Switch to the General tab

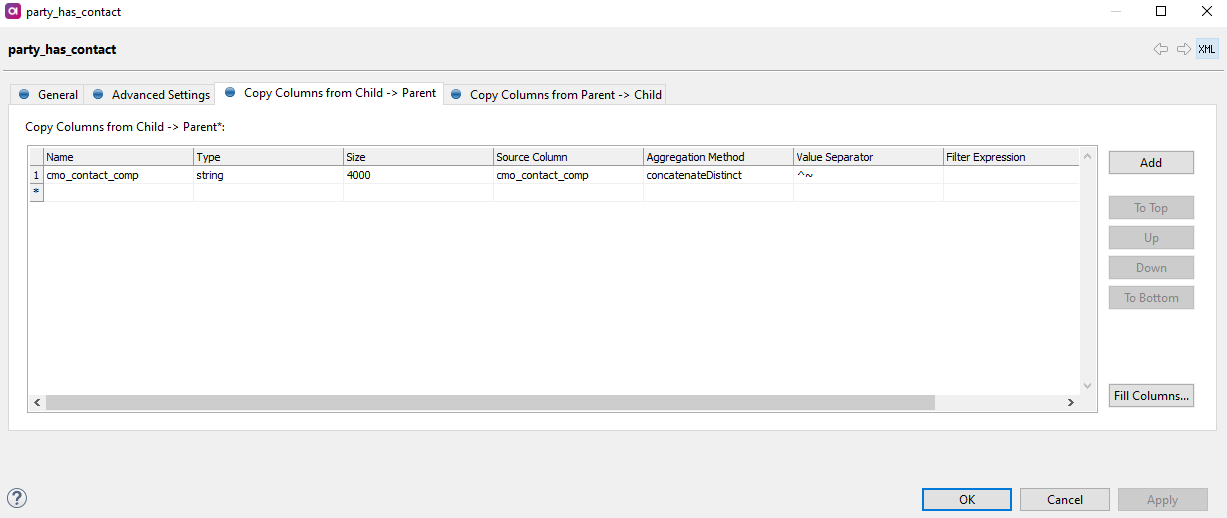pos(47,95)
